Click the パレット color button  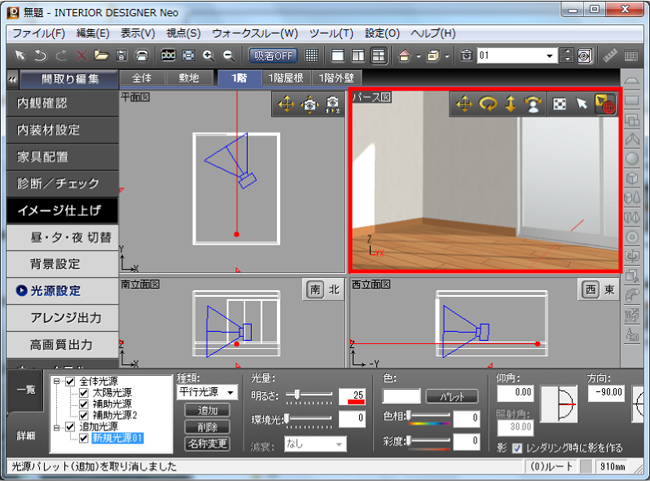pos(452,397)
